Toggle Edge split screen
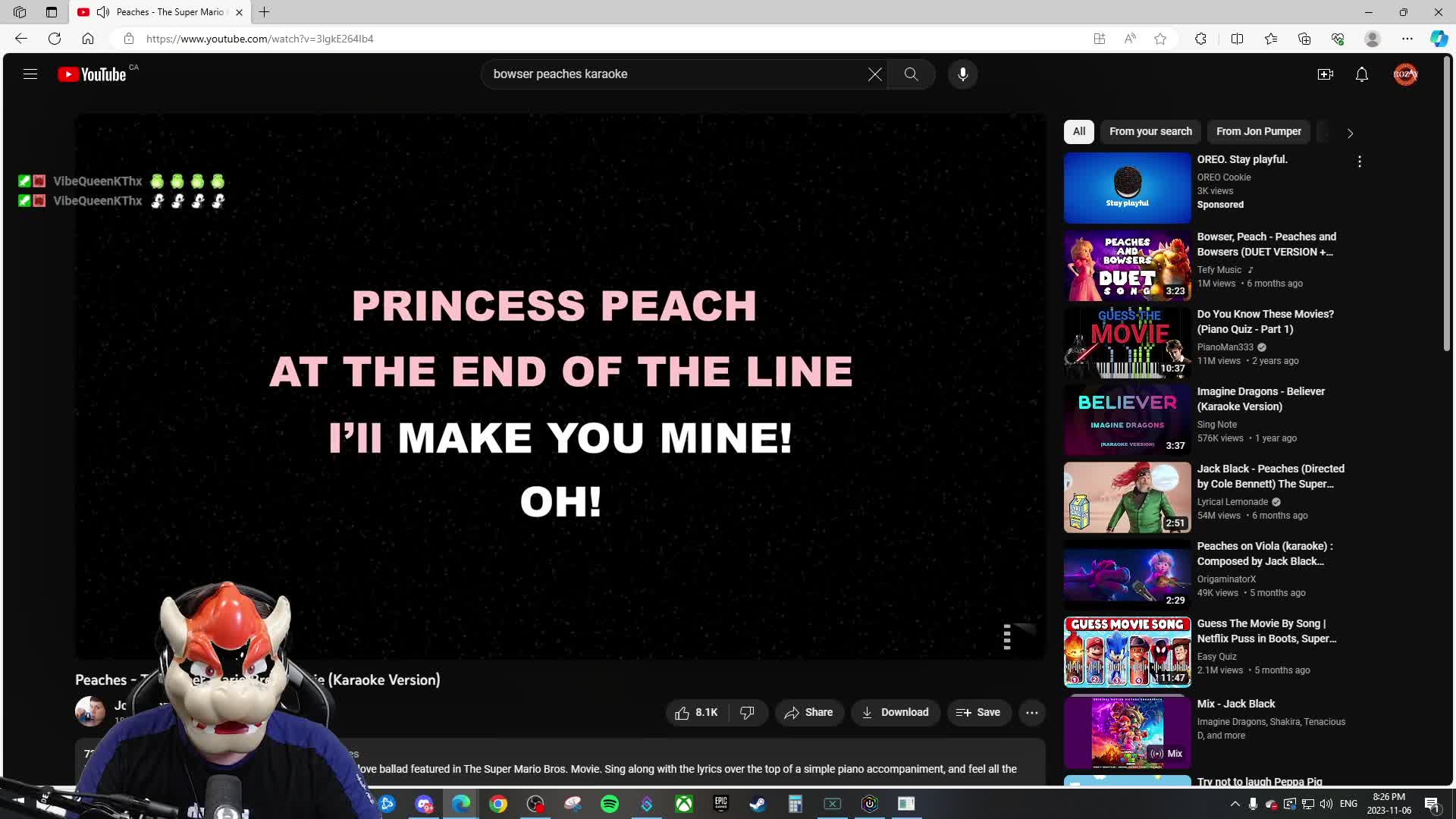Image resolution: width=1456 pixels, height=819 pixels. 1237,39
